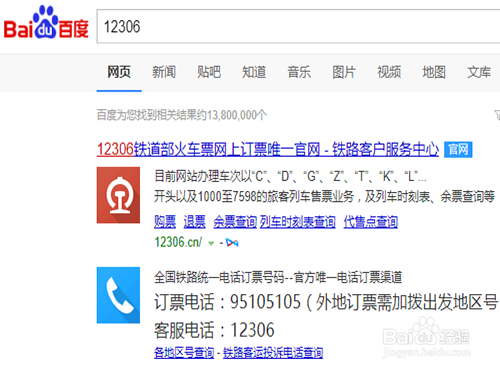
Task: Open the 视频 tab
Action: coord(389,72)
